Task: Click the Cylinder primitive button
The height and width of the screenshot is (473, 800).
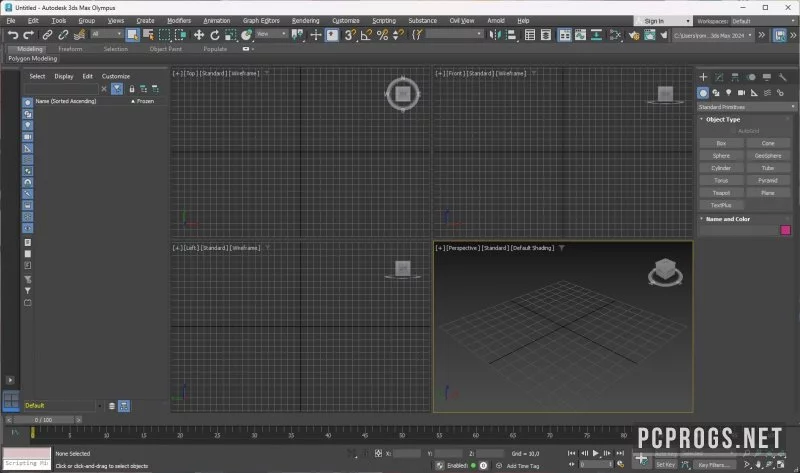Action: pos(721,168)
